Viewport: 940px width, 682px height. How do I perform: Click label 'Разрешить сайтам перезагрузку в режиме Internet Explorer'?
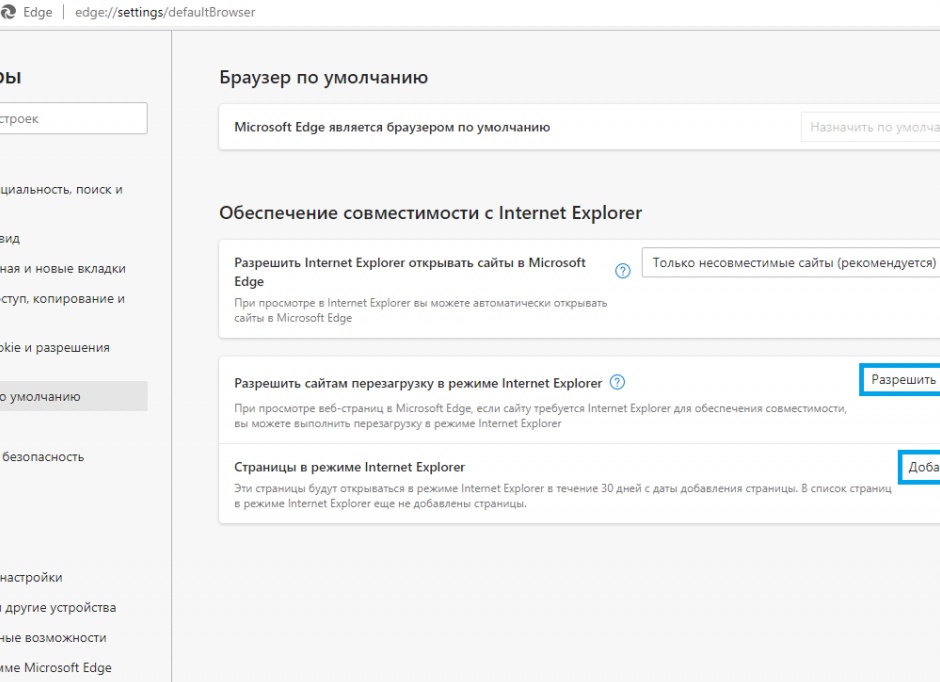pyautogui.click(x=418, y=383)
